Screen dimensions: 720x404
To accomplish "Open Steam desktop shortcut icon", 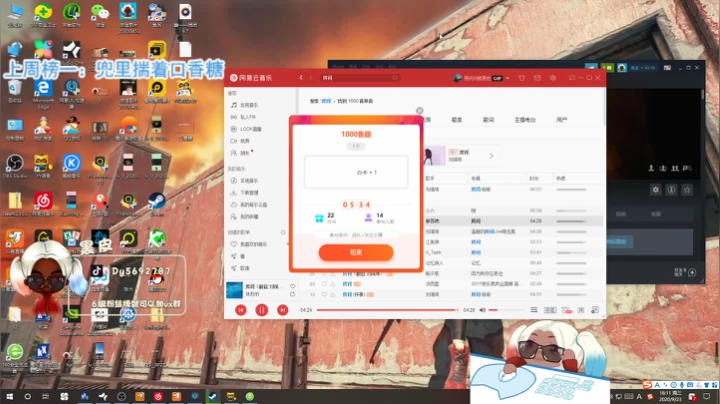I will point(157,203).
